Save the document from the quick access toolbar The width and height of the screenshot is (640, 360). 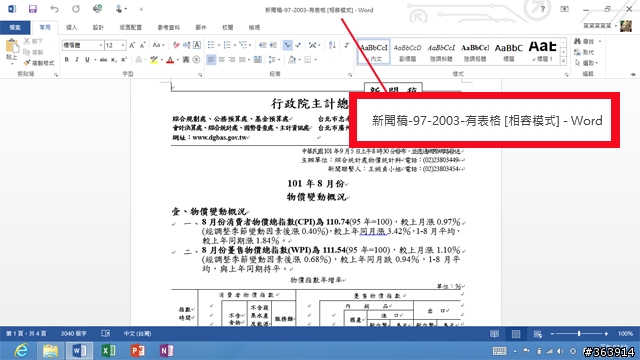coord(33,9)
